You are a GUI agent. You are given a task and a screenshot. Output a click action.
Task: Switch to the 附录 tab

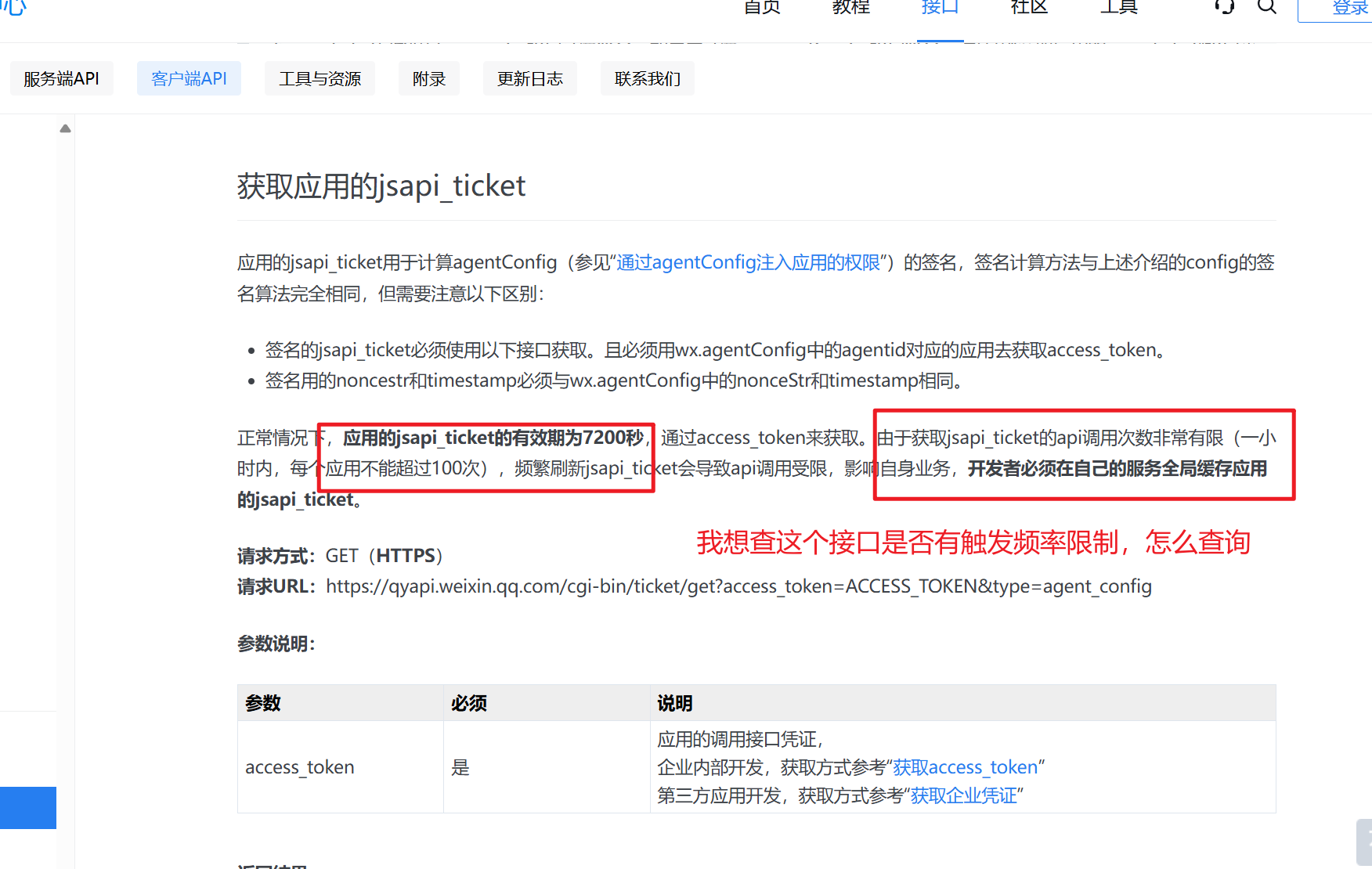pos(428,78)
